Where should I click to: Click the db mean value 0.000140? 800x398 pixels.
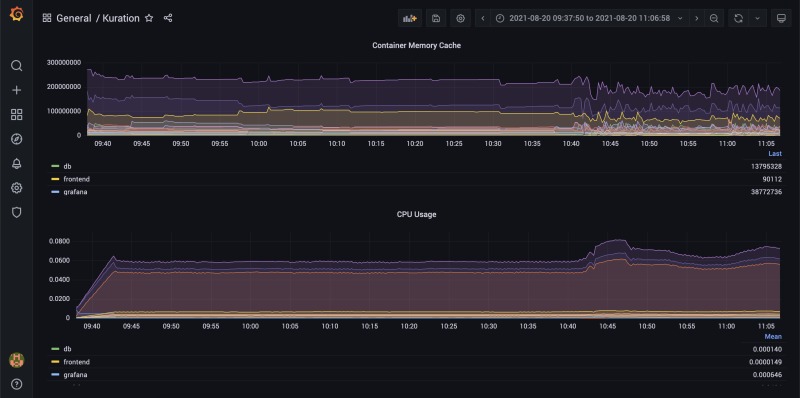point(767,349)
